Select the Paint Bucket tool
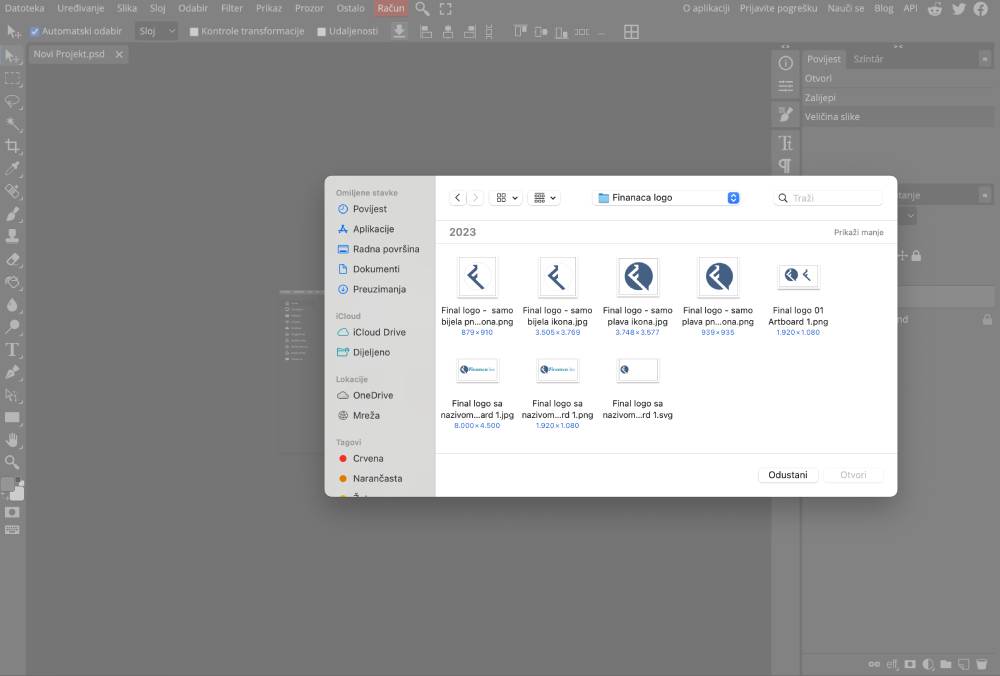Screen dimensions: 1000x676 pyautogui.click(x=12, y=281)
